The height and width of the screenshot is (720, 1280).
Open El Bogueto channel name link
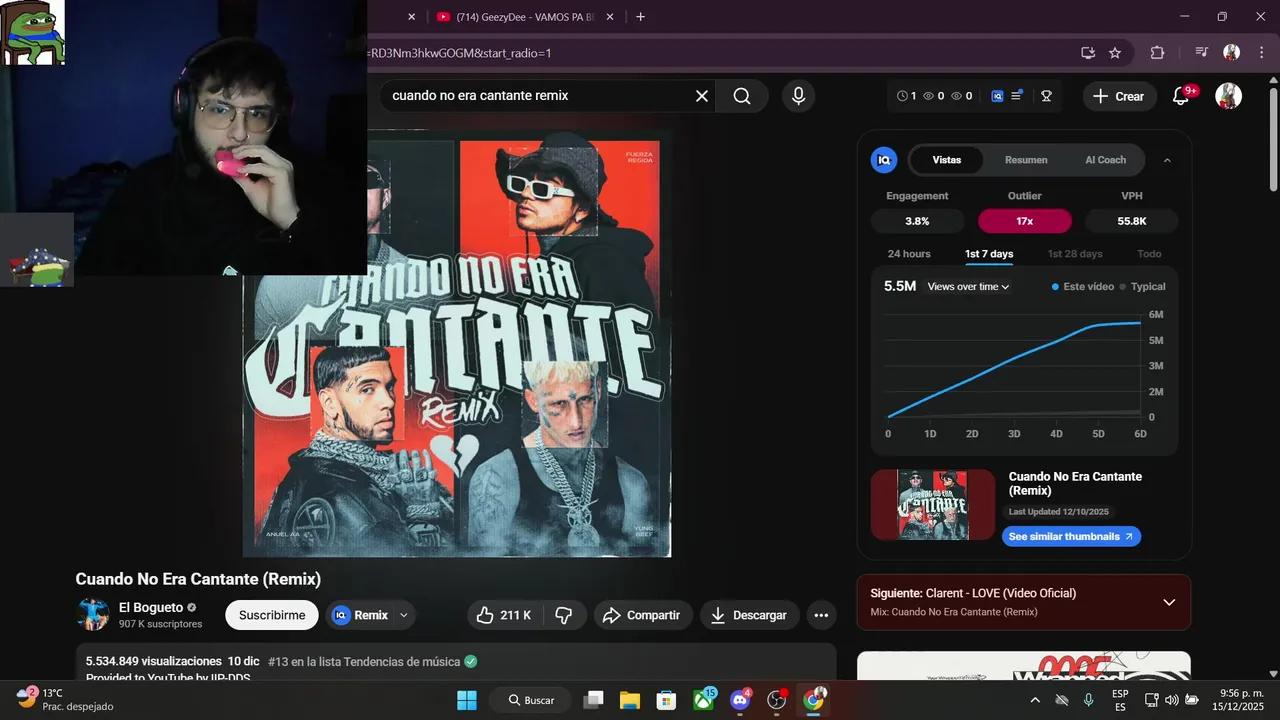click(x=151, y=607)
